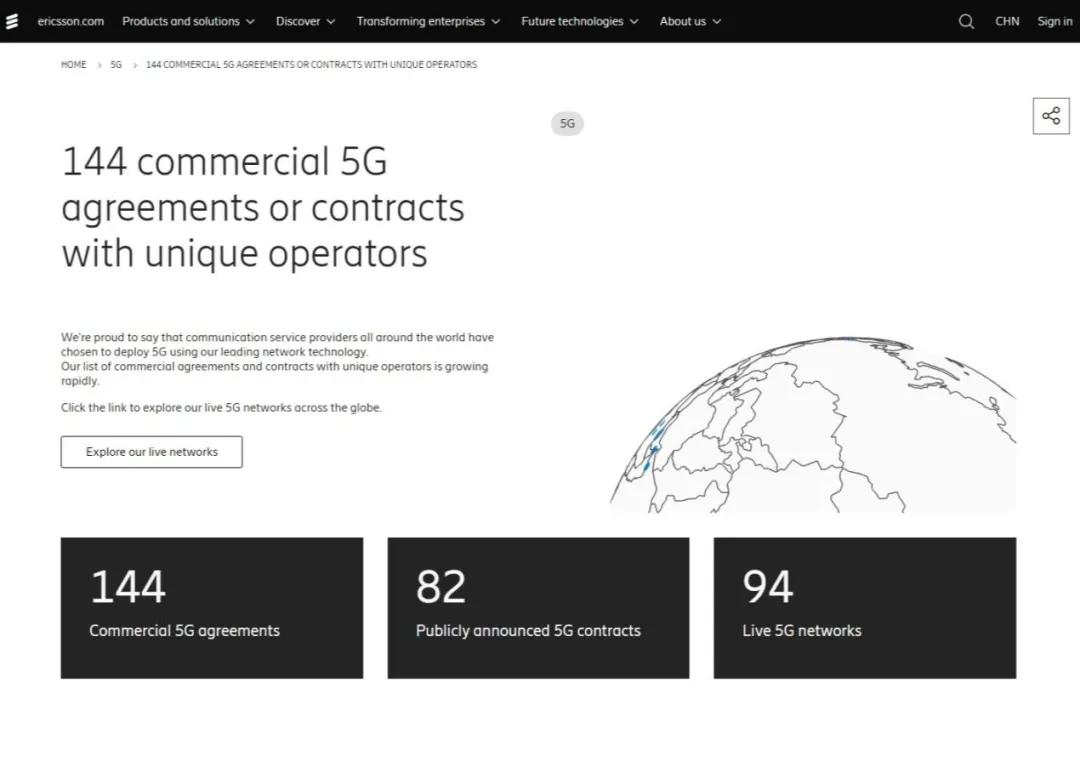Select the 82 Publicly announced contracts card
This screenshot has width=1080, height=762.
(538, 608)
